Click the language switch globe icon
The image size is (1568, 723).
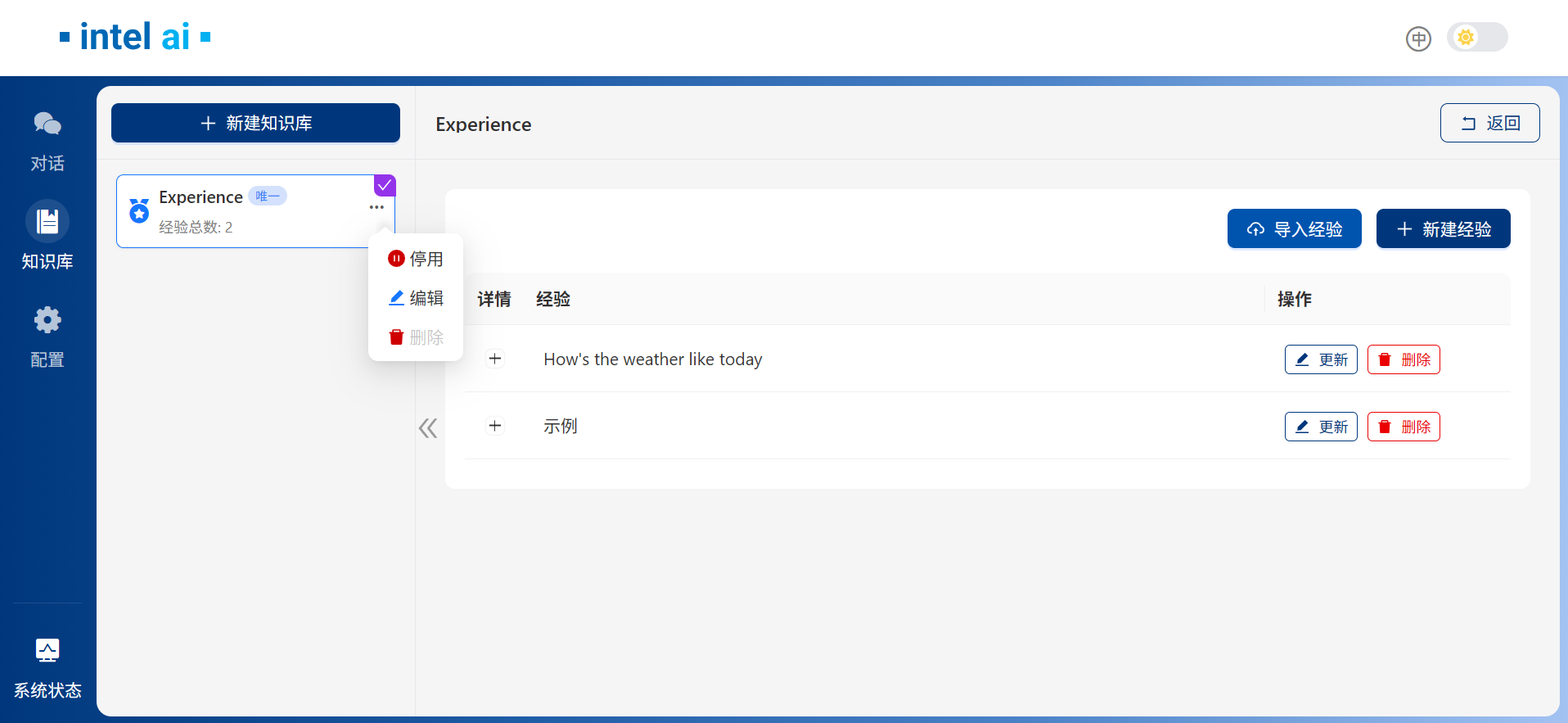coord(1418,38)
